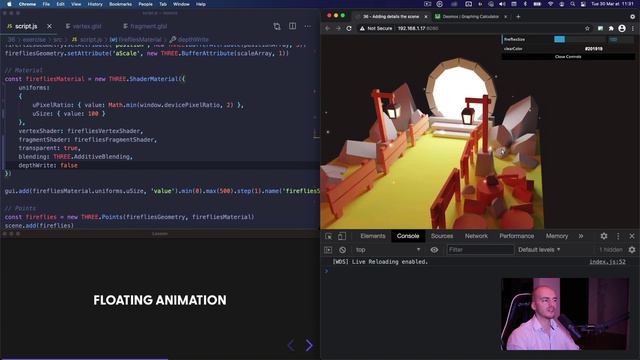Open the DevTools Console tab
The height and width of the screenshot is (360, 640).
tap(408, 236)
